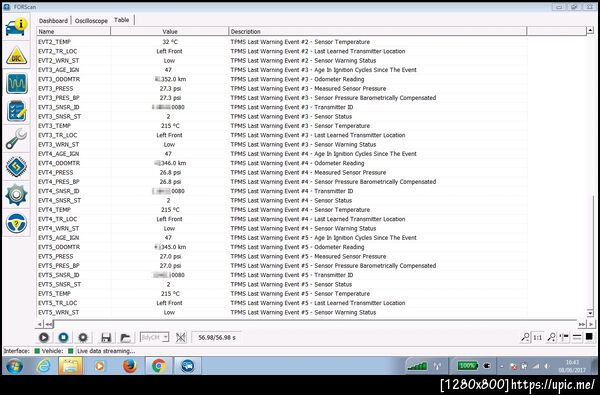600x395 pixels.
Task: Open the Tests checklist section
Action: [16, 111]
